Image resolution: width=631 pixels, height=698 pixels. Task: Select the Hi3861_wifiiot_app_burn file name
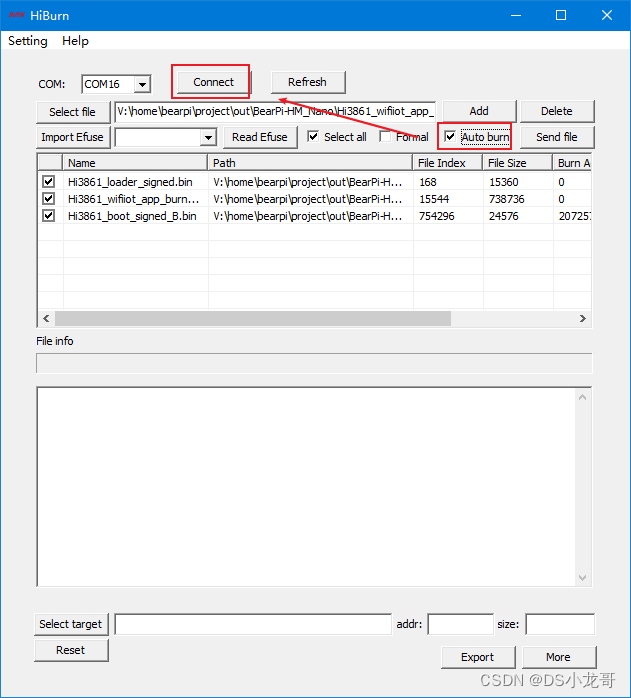pos(133,199)
